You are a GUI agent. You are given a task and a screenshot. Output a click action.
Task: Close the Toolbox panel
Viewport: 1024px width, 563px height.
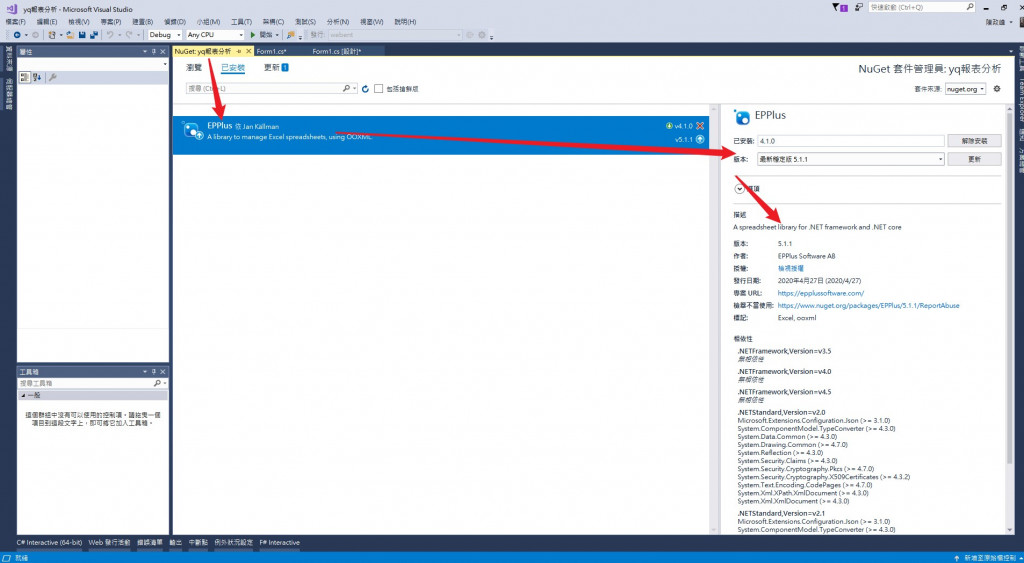click(x=163, y=372)
